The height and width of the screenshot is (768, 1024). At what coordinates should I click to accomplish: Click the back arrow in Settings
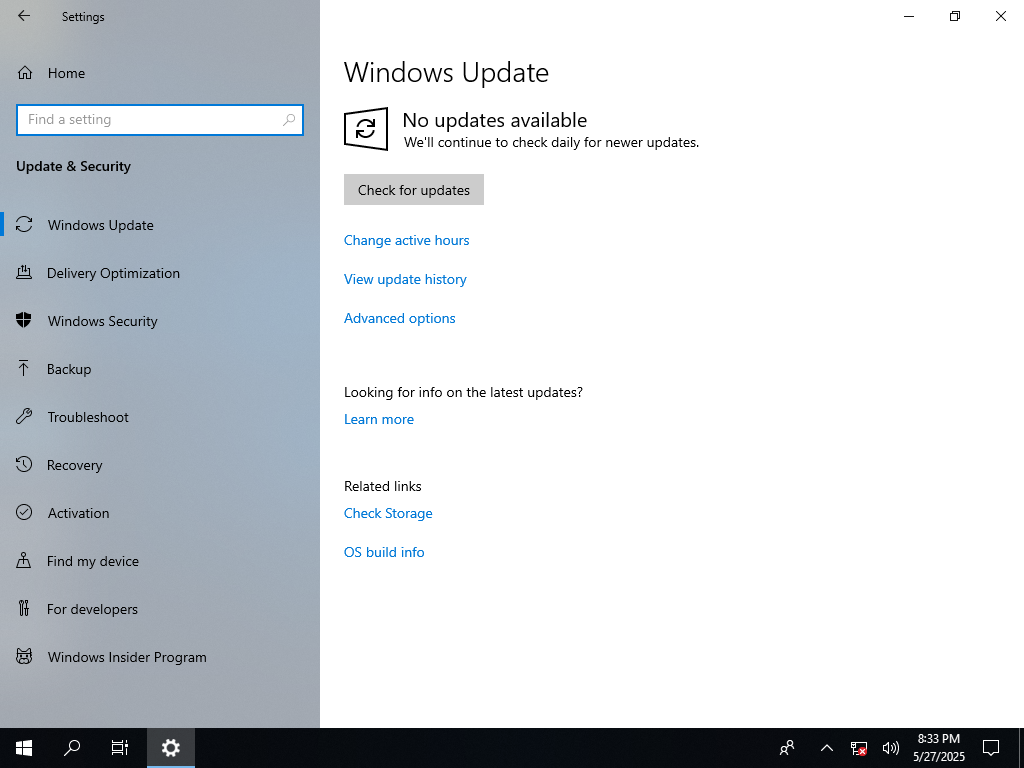24,16
